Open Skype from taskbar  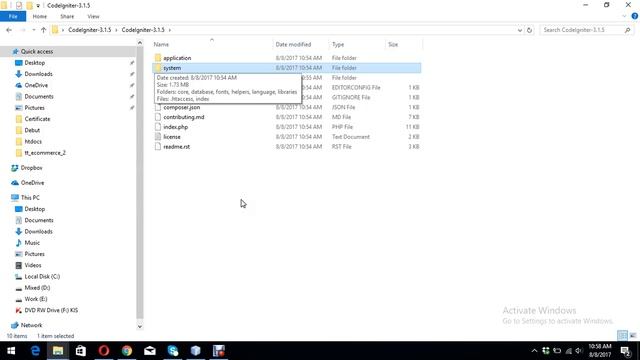click(173, 351)
